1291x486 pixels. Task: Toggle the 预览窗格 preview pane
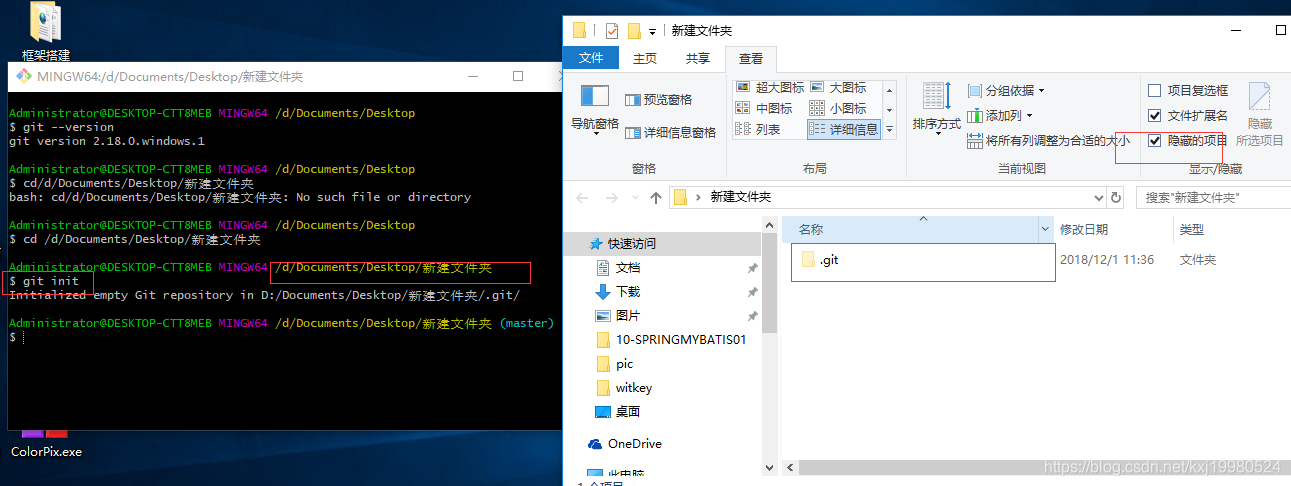[x=658, y=100]
